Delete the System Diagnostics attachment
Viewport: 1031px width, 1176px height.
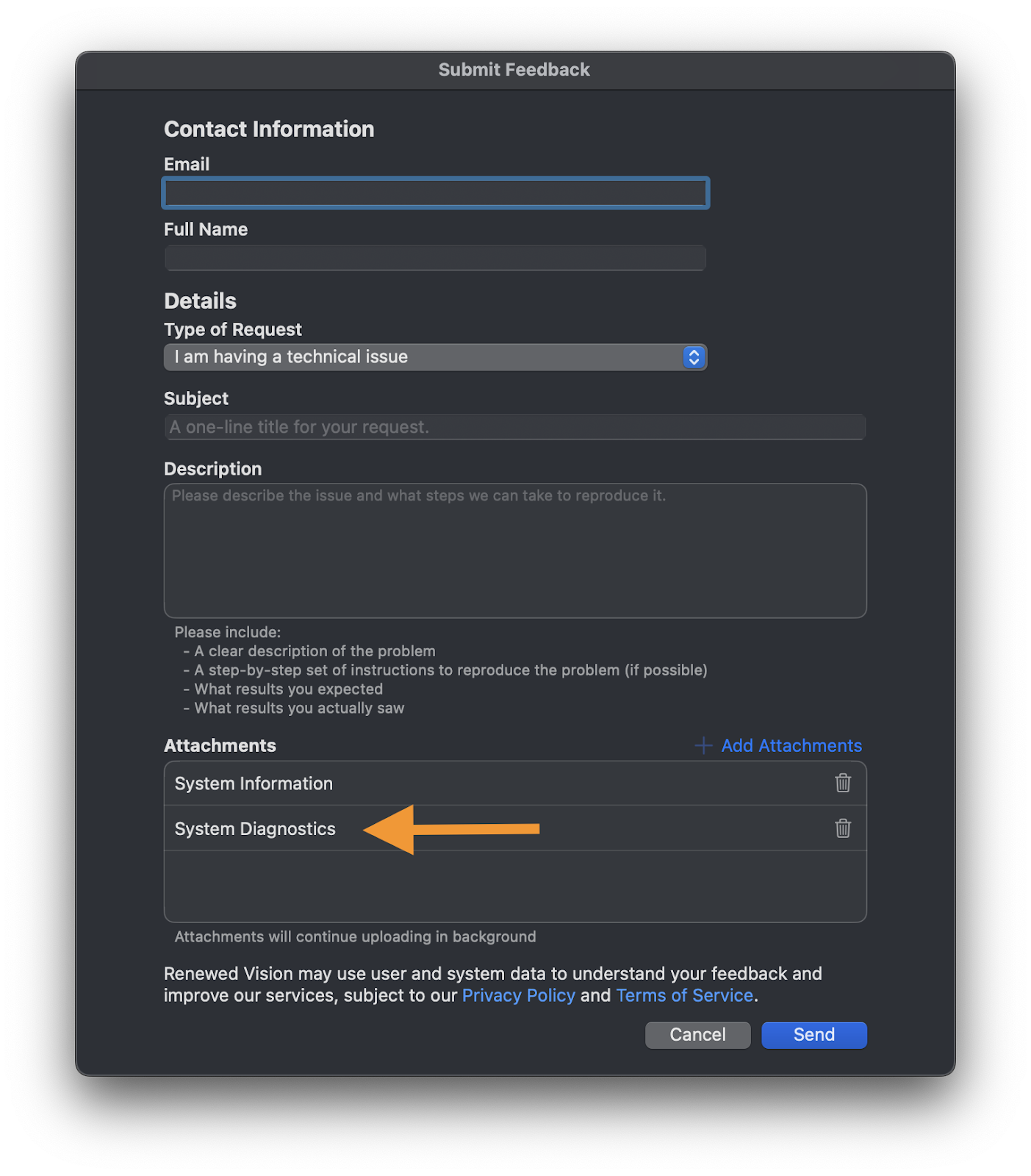843,828
